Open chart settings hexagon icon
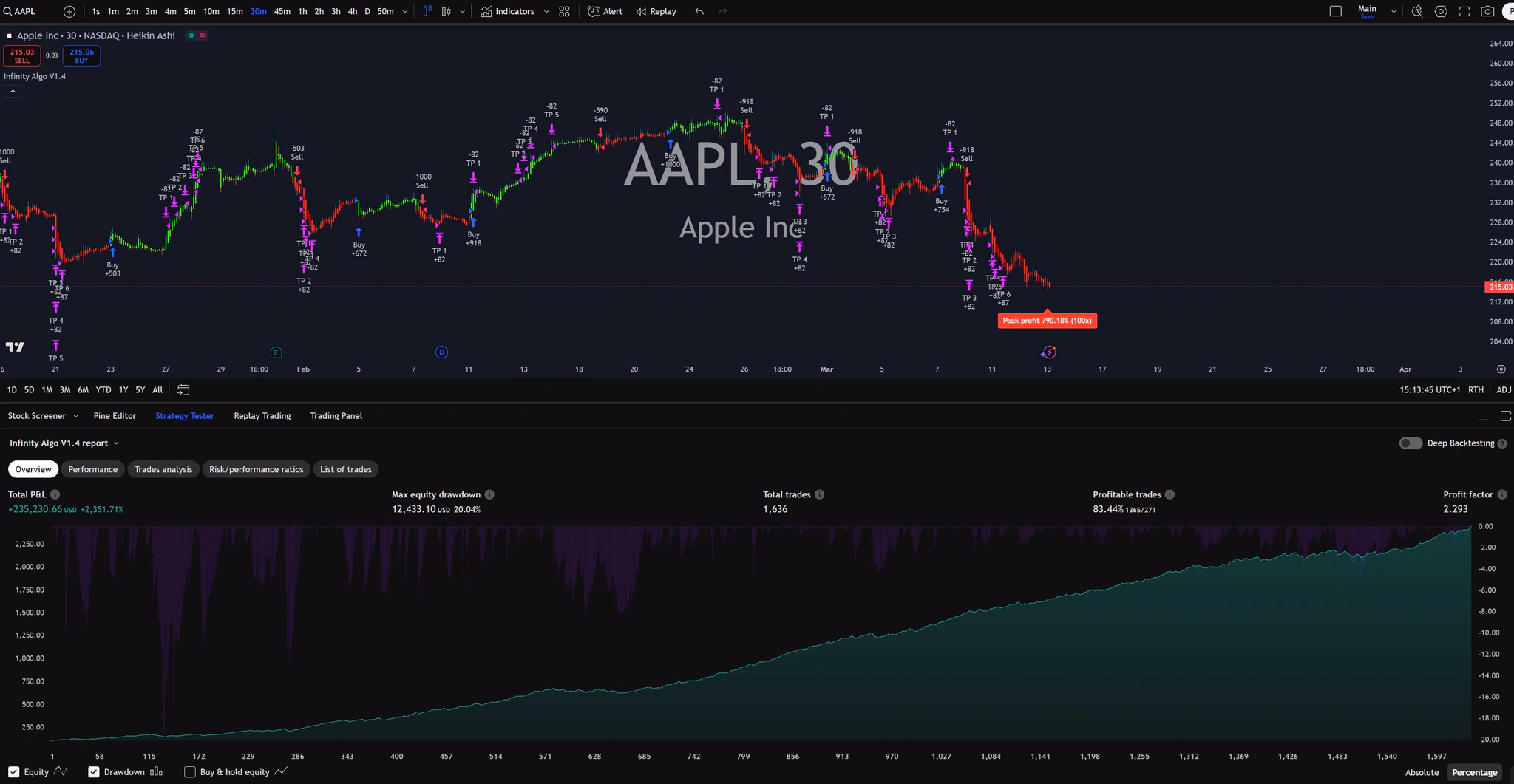1514x784 pixels. [x=1440, y=11]
